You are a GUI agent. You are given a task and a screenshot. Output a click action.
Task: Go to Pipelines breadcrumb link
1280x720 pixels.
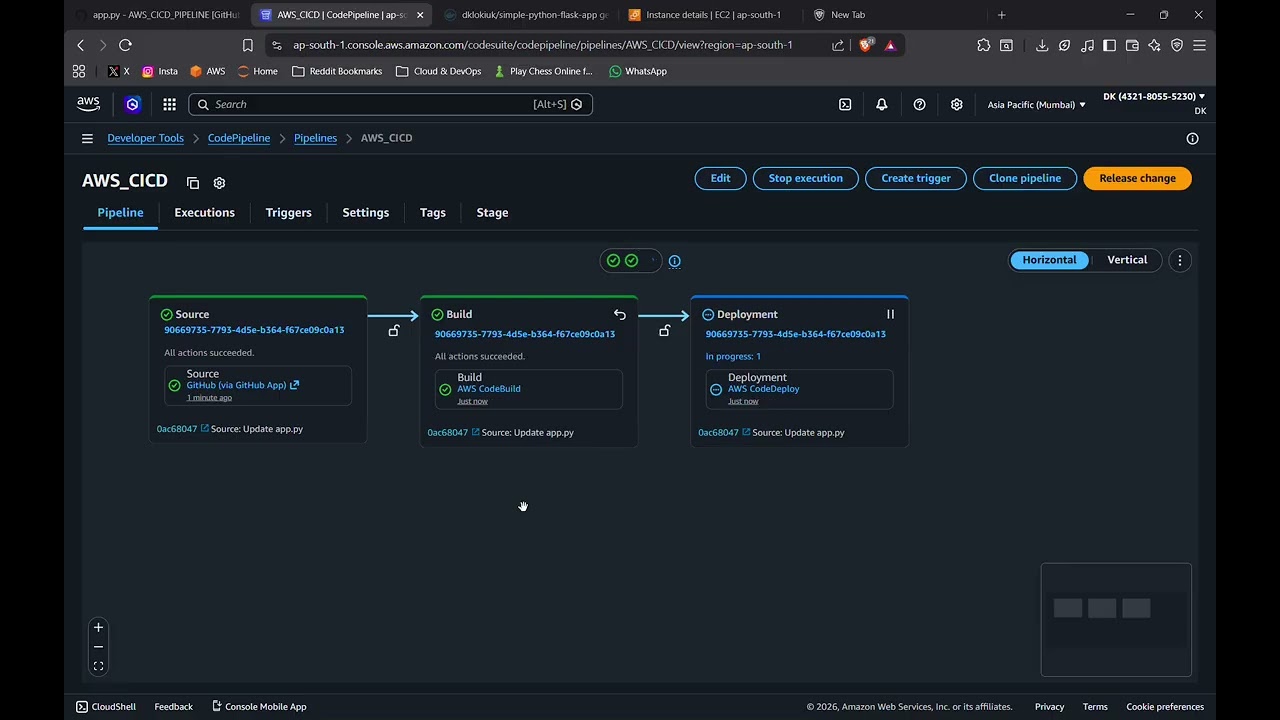(315, 138)
